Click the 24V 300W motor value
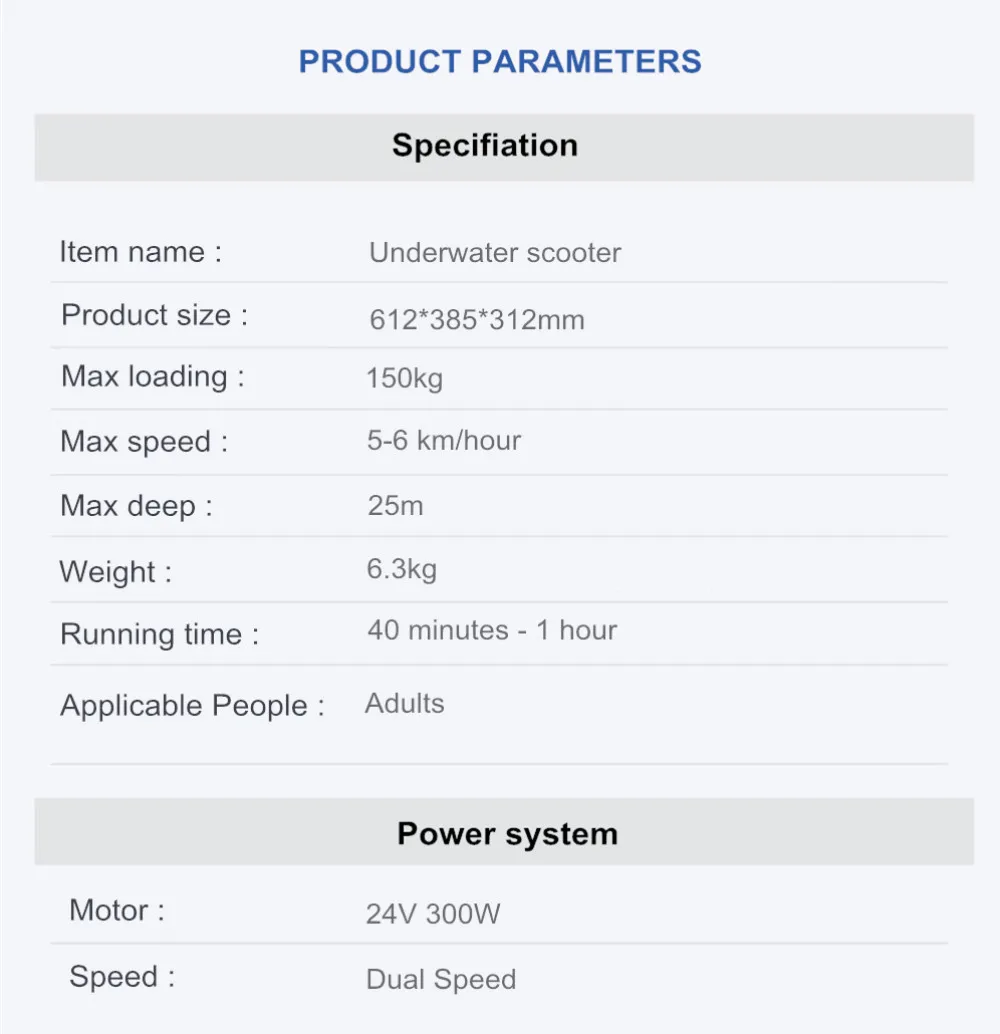 pos(433,914)
